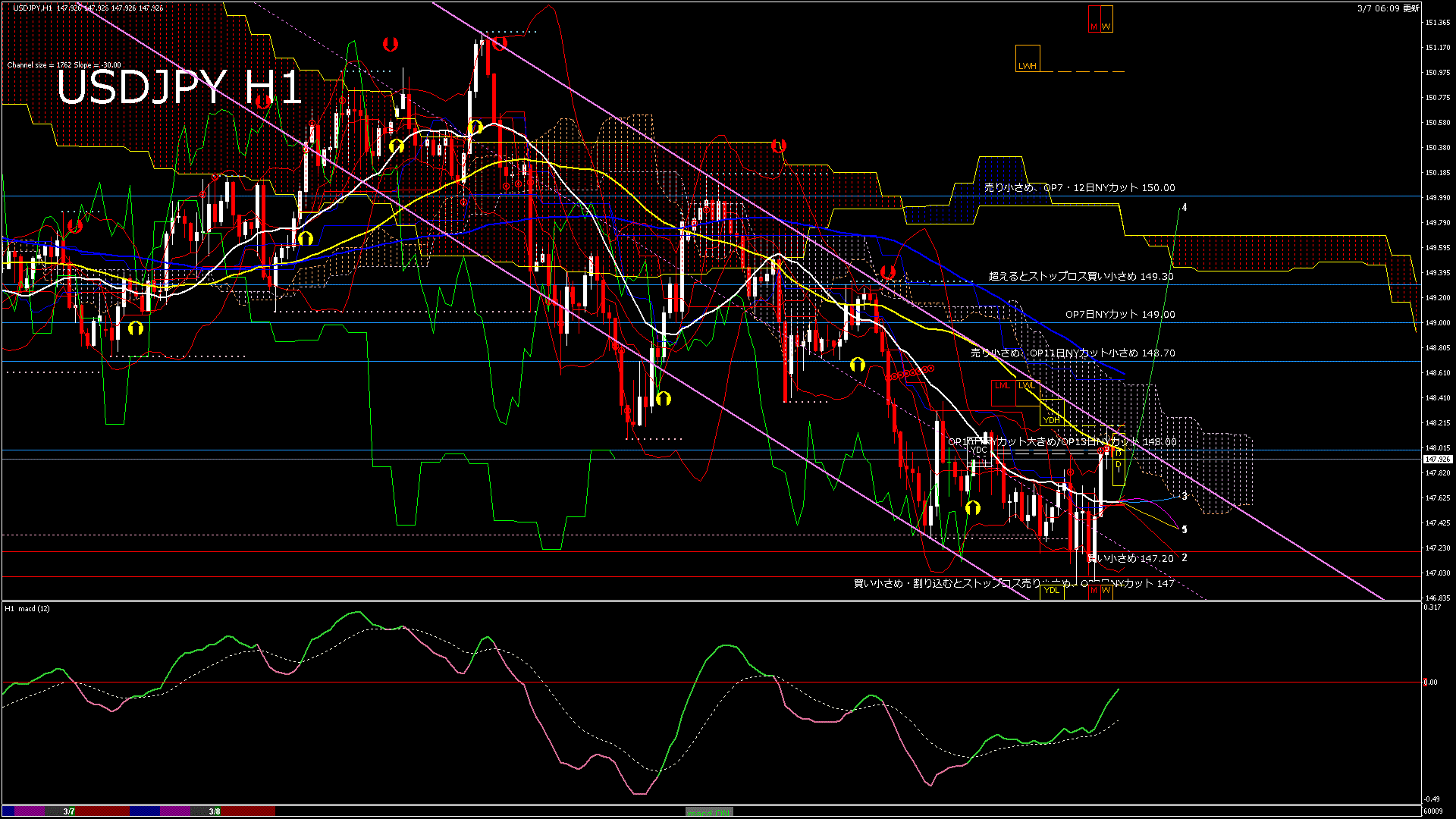
Task: Click the MACD 0.00 zero level marker
Action: tap(1430, 682)
